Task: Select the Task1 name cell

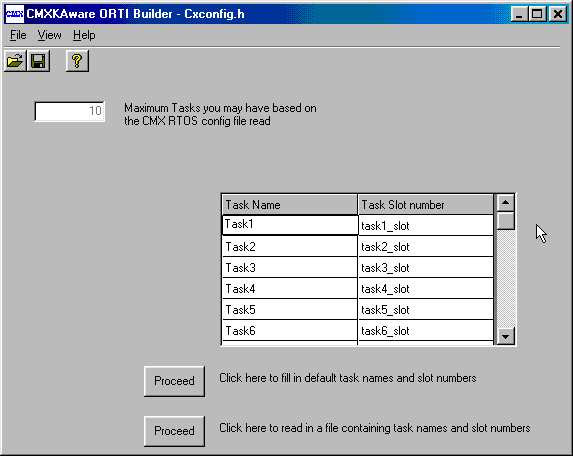Action: click(290, 225)
